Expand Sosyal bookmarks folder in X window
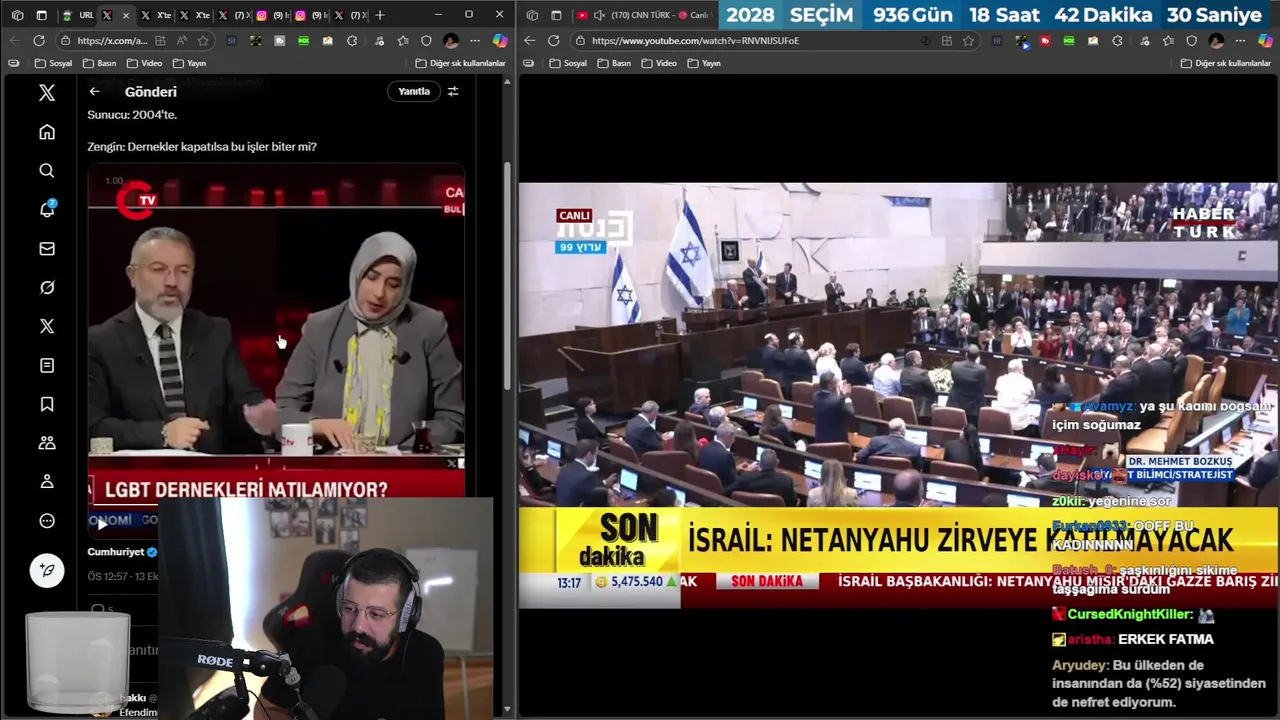The image size is (1280, 720). pyautogui.click(x=53, y=63)
